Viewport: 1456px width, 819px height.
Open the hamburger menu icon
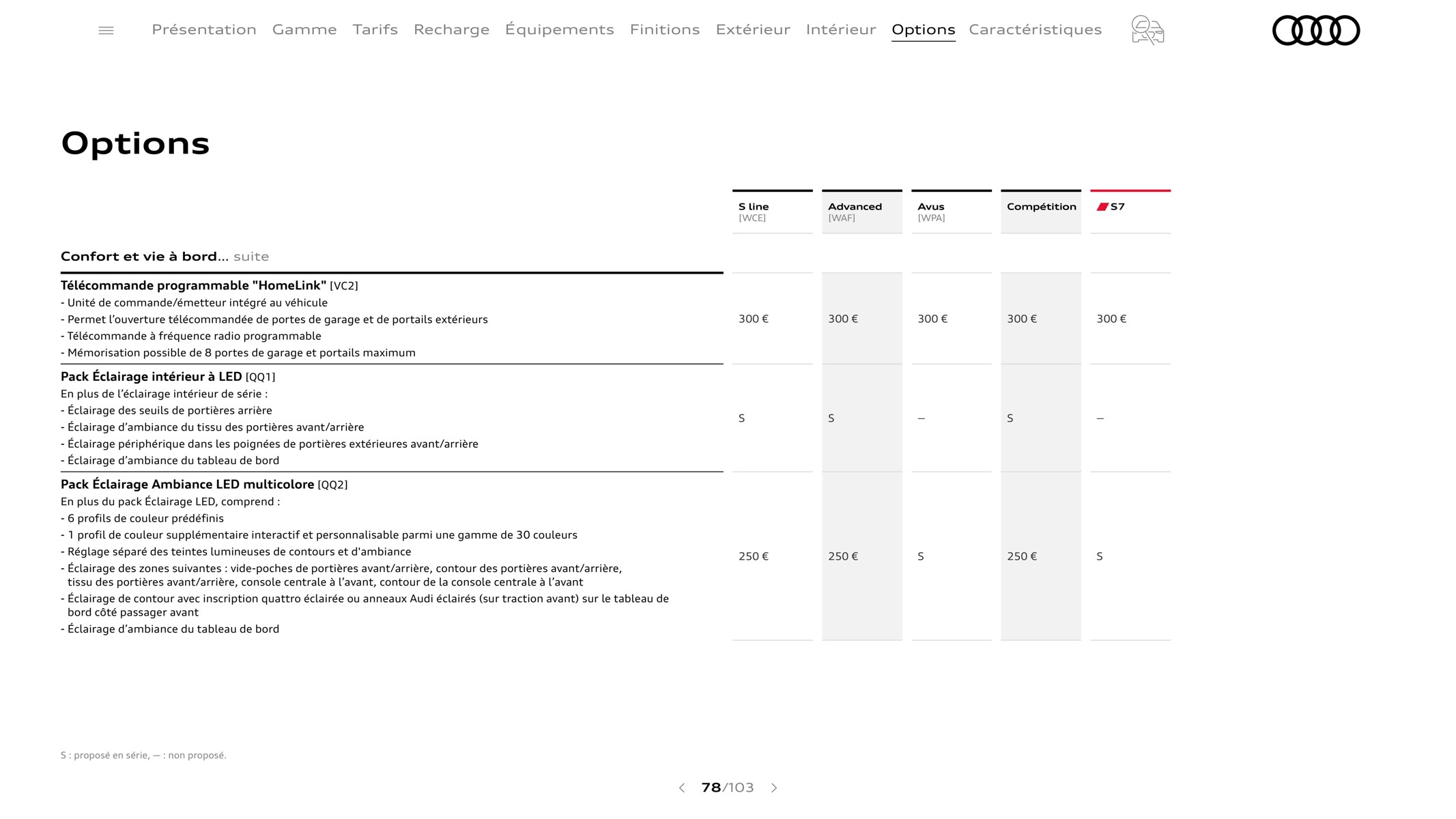pyautogui.click(x=106, y=31)
